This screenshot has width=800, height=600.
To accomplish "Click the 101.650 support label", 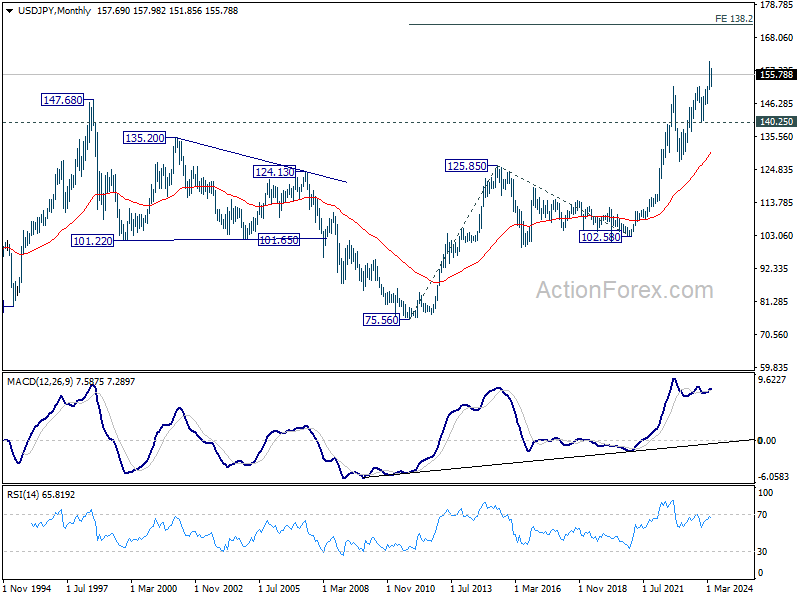I will [x=278, y=240].
